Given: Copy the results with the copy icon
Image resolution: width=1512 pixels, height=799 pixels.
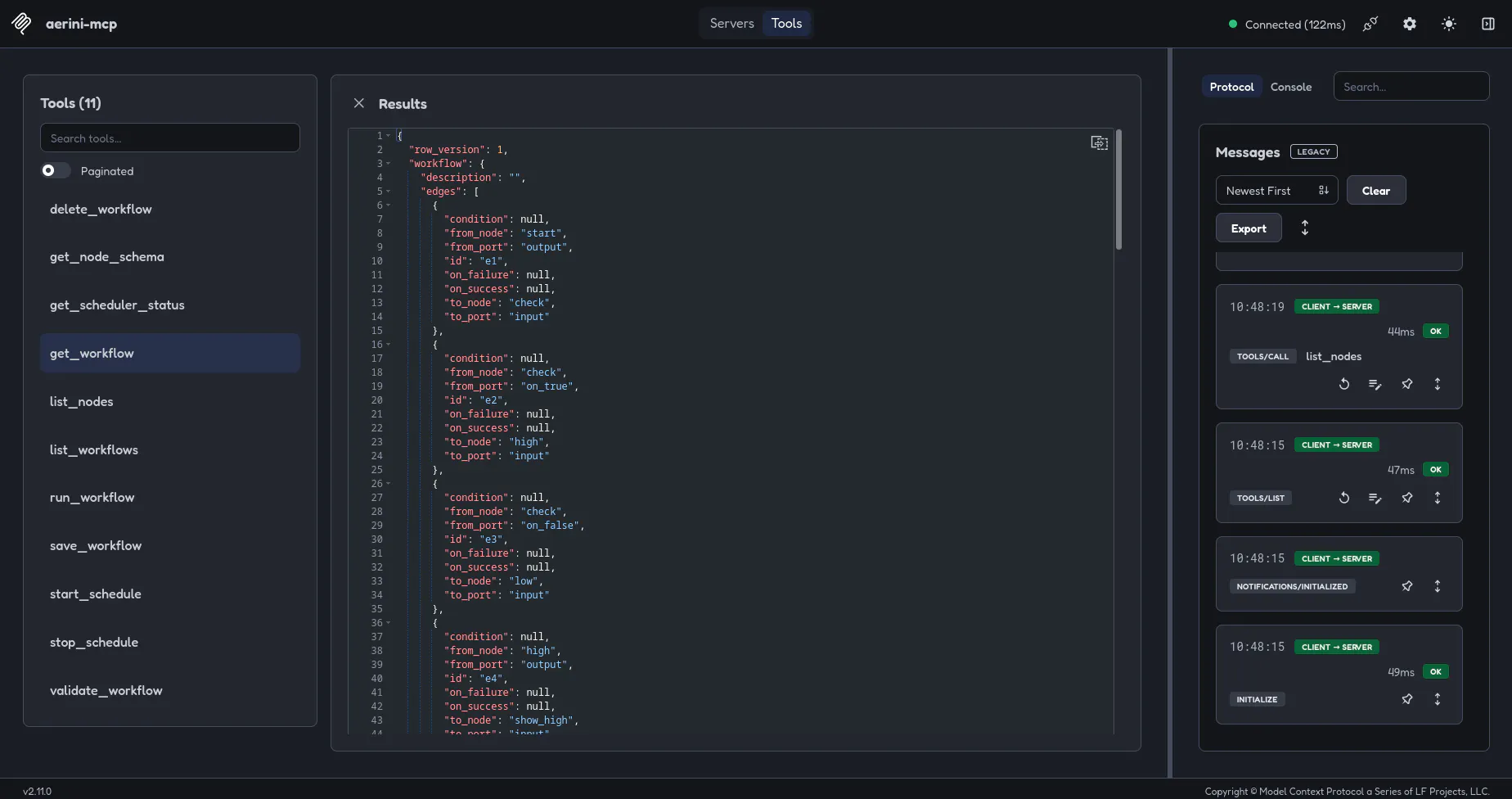Looking at the screenshot, I should click(1099, 143).
